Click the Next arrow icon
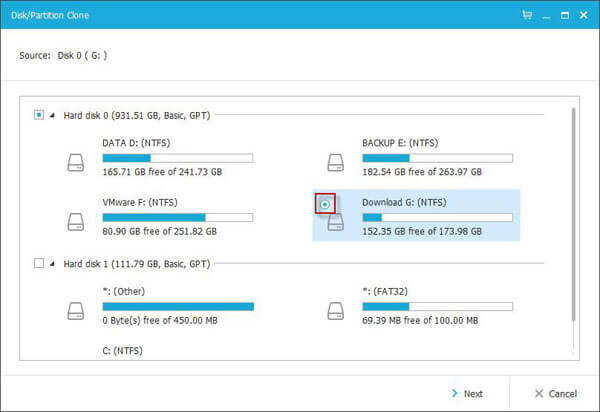600x412 pixels. pyautogui.click(x=455, y=393)
